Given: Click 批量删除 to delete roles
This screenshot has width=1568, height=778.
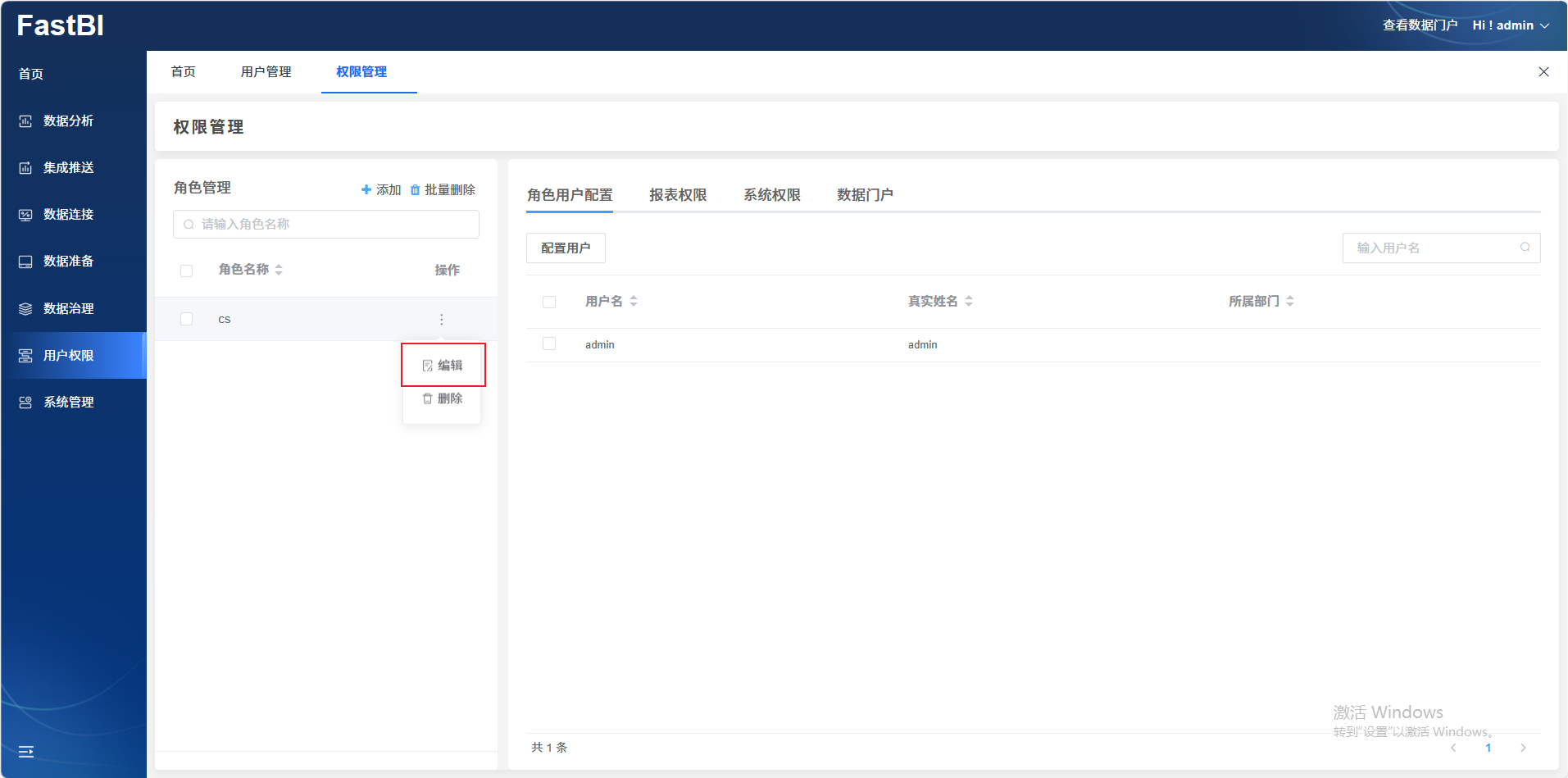Looking at the screenshot, I should coord(443,189).
